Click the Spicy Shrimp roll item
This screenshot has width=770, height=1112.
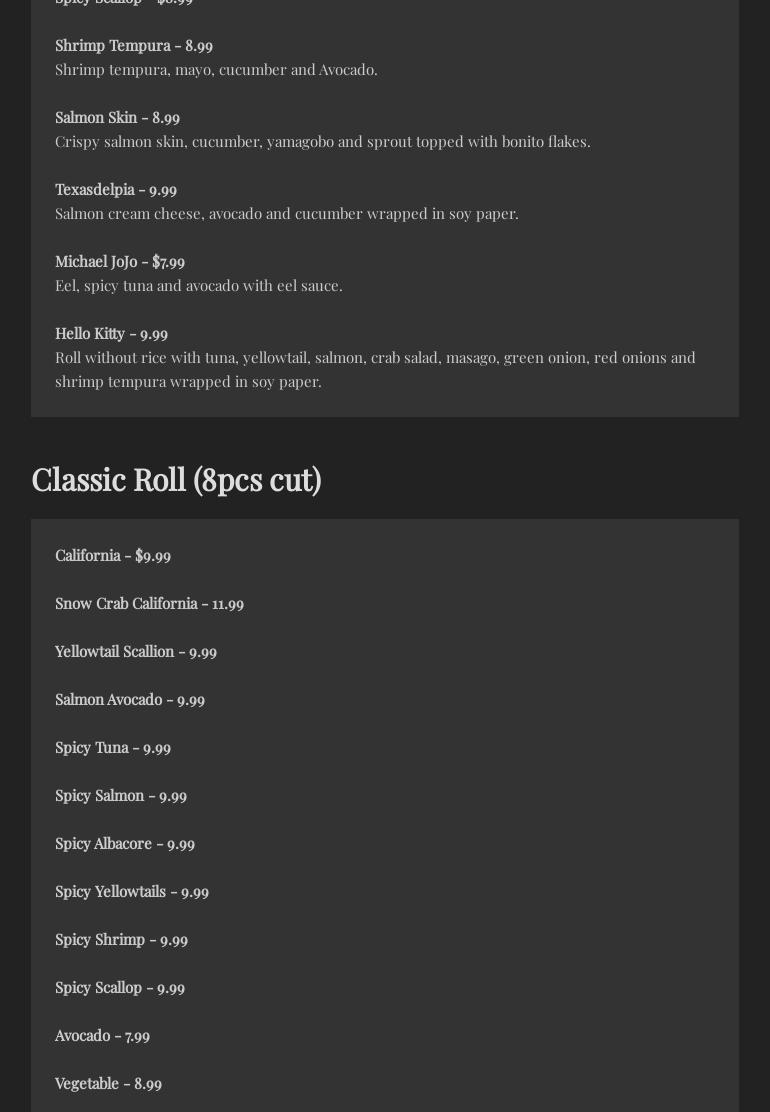(121, 939)
